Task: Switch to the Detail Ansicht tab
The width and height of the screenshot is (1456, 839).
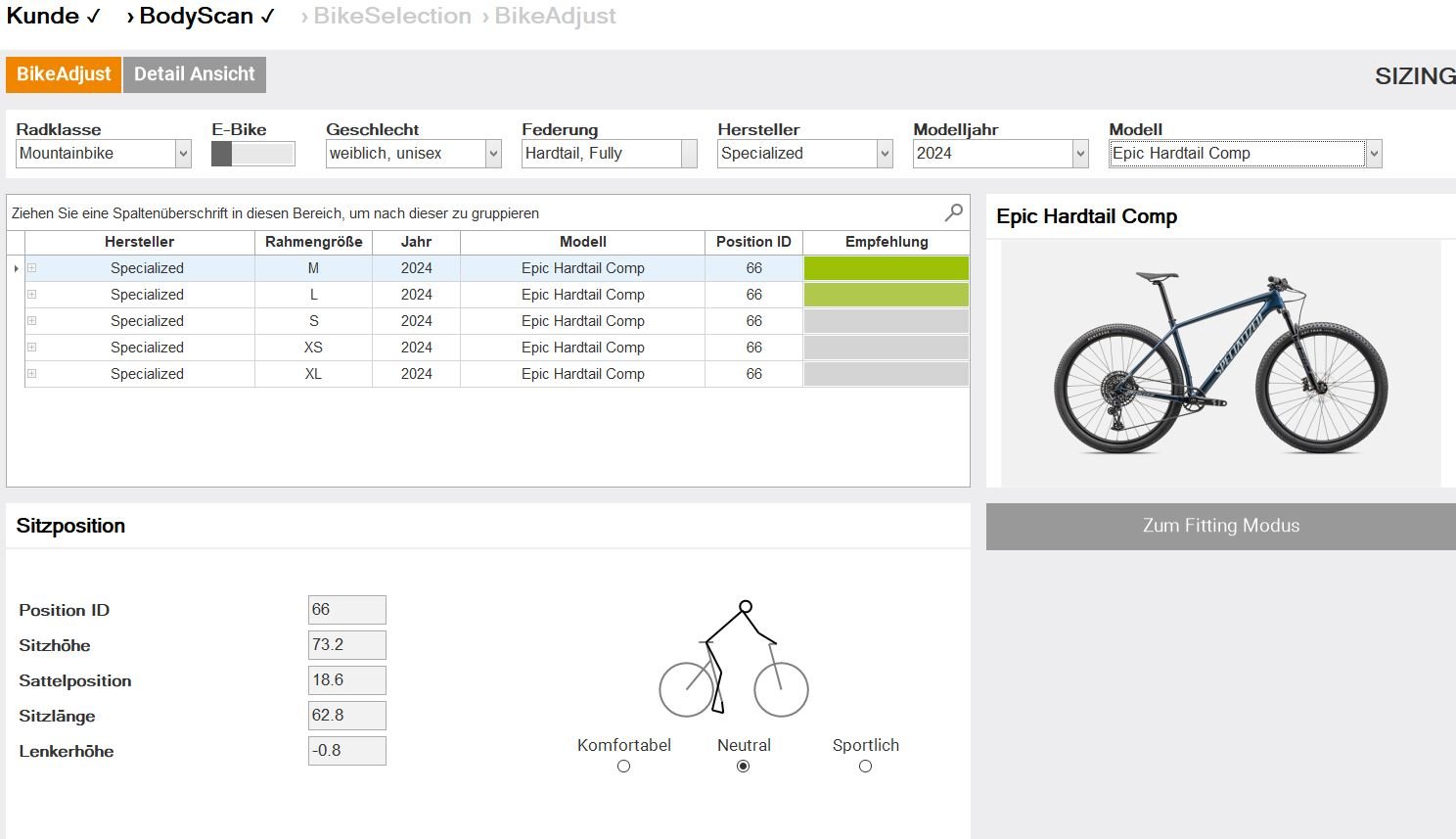Action: click(194, 74)
